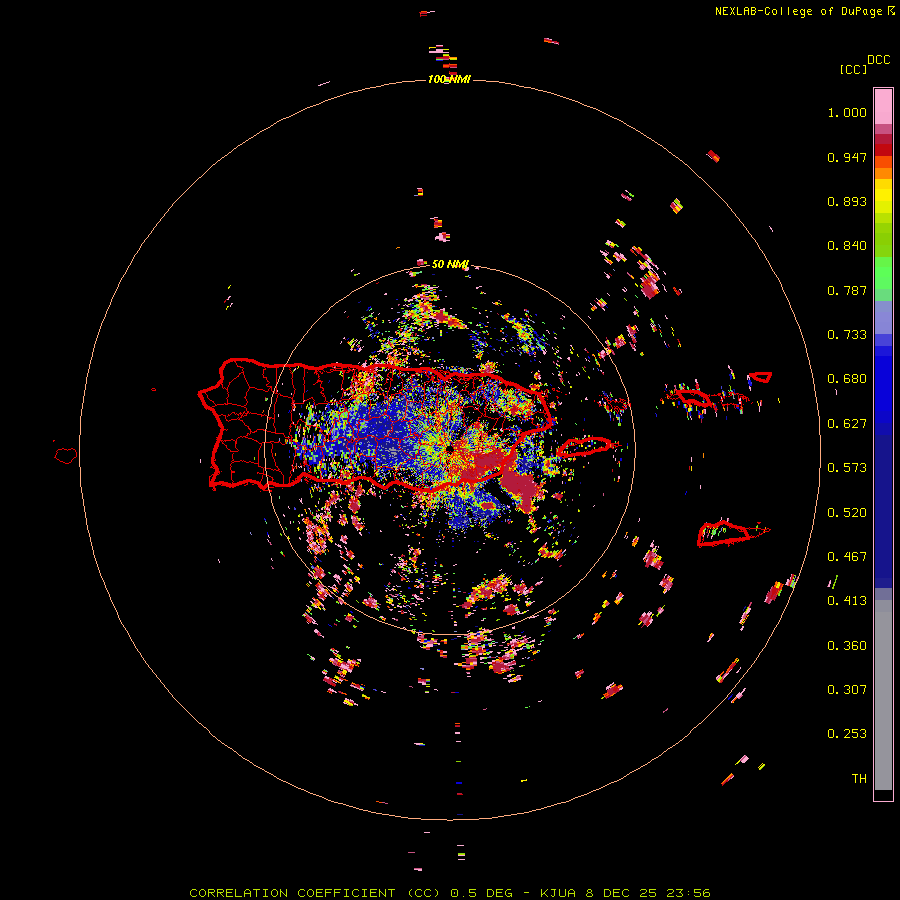The image size is (900, 900).
Task: Select the 0.627 legend value
Action: tap(847, 424)
